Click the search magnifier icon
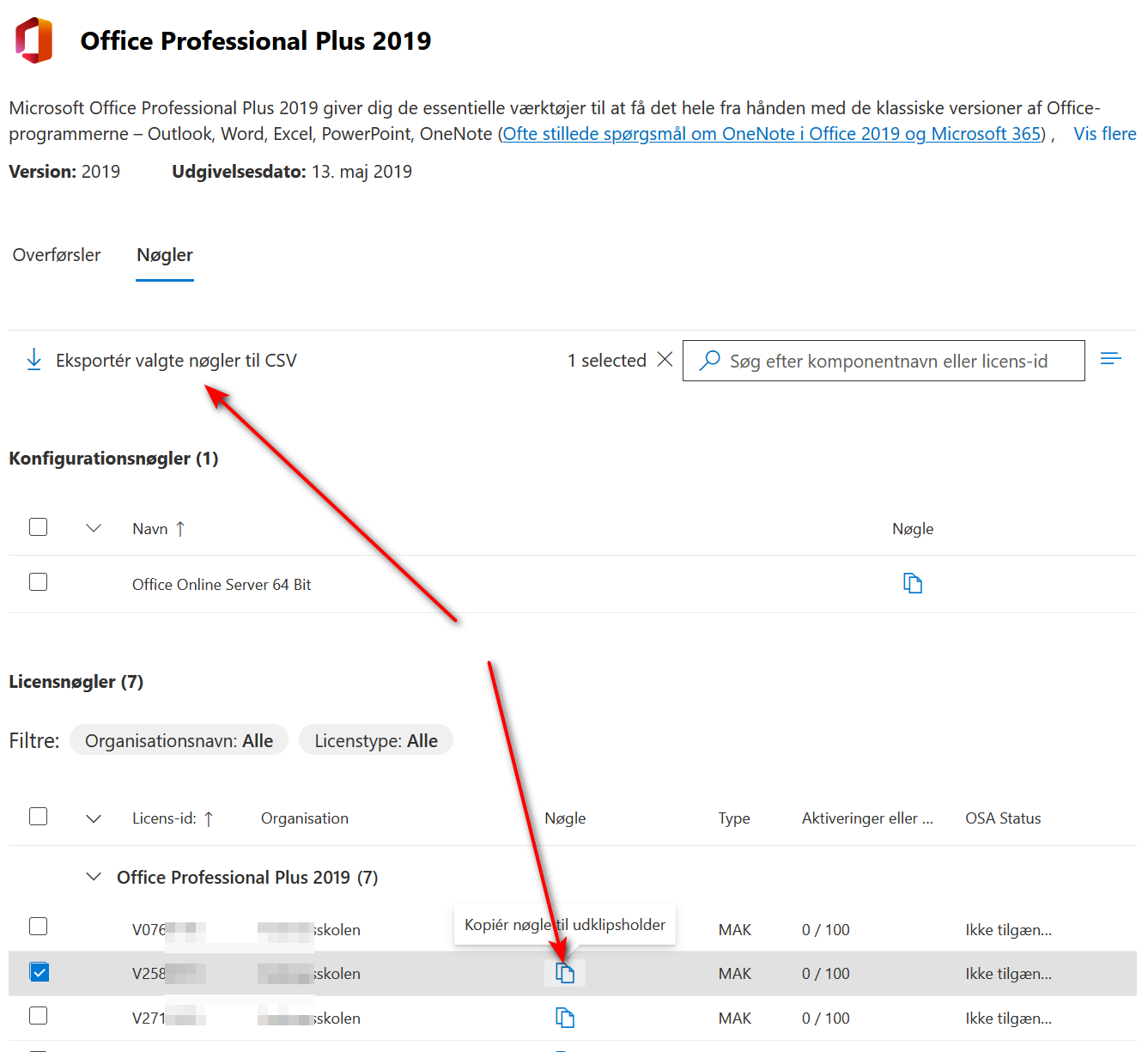1148x1052 pixels. pos(709,361)
